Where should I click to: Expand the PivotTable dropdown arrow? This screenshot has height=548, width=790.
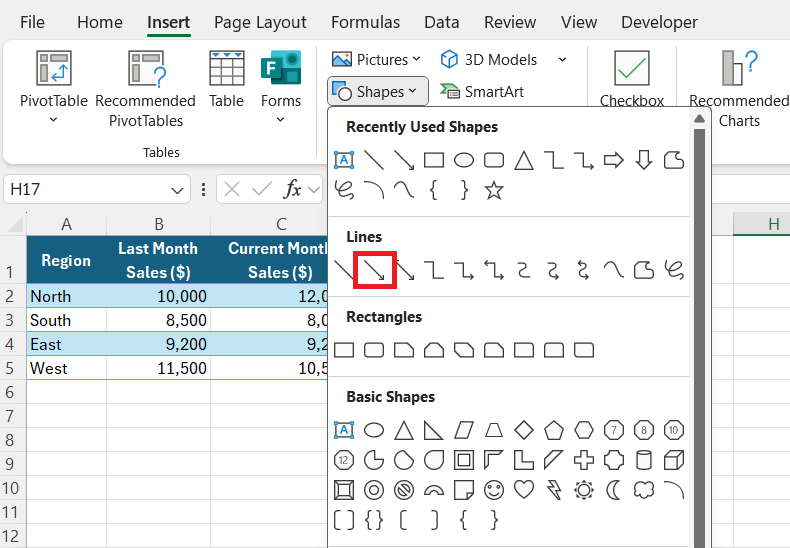tap(53, 120)
